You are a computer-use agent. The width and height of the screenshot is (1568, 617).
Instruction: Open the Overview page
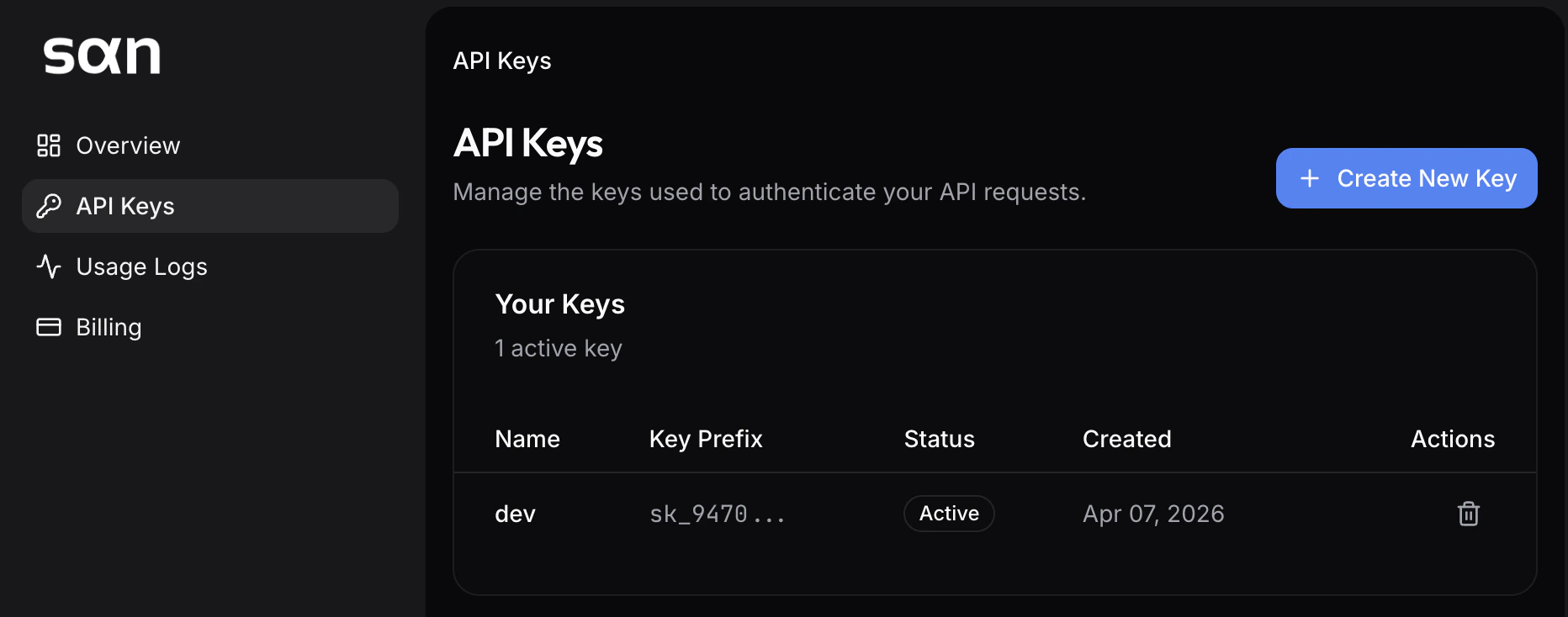coord(128,145)
